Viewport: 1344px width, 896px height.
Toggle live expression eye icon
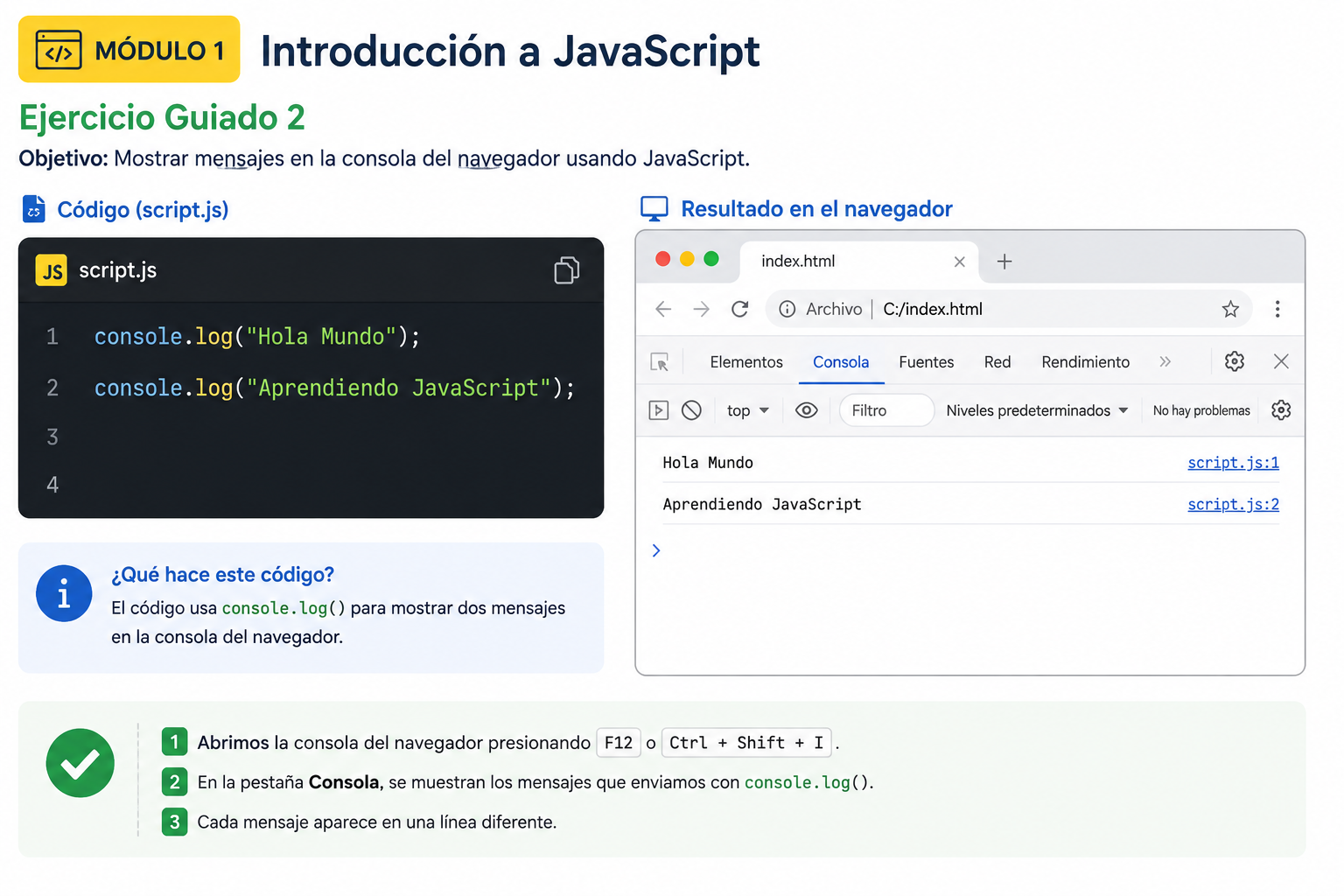click(807, 410)
